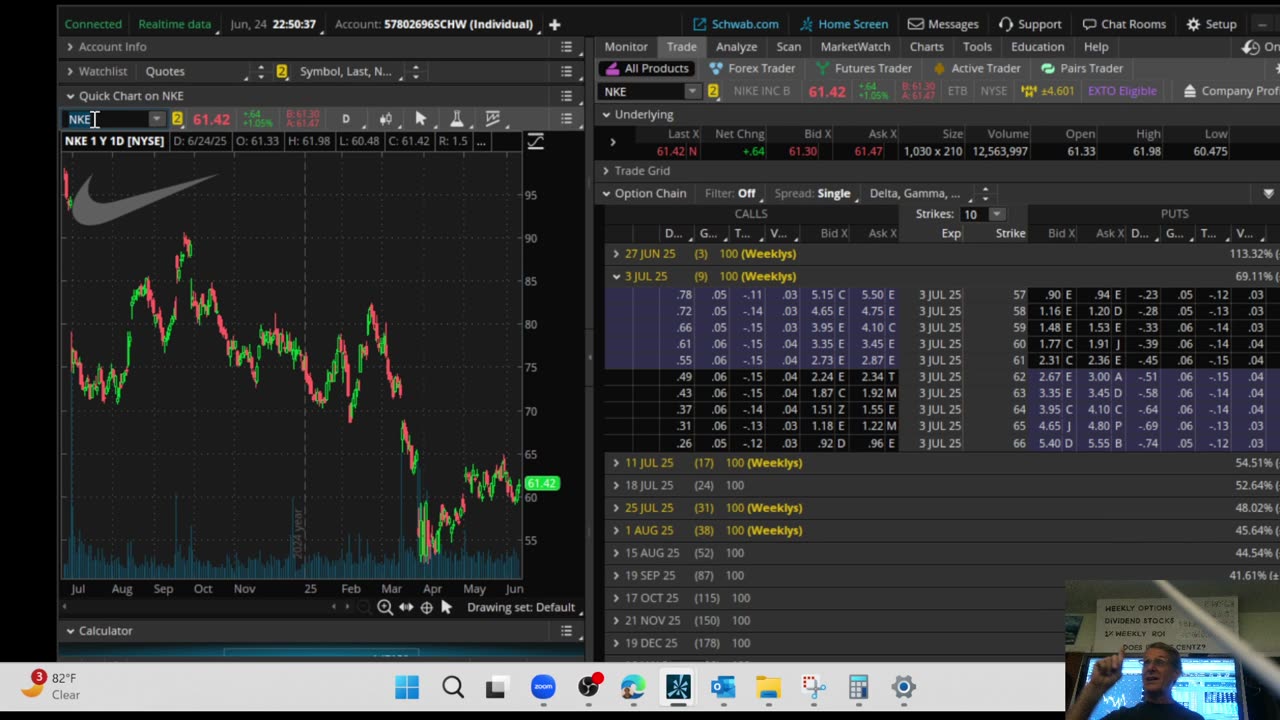Viewport: 1280px width, 720px height.
Task: Open the Company Profile icon
Action: coord(1189,91)
